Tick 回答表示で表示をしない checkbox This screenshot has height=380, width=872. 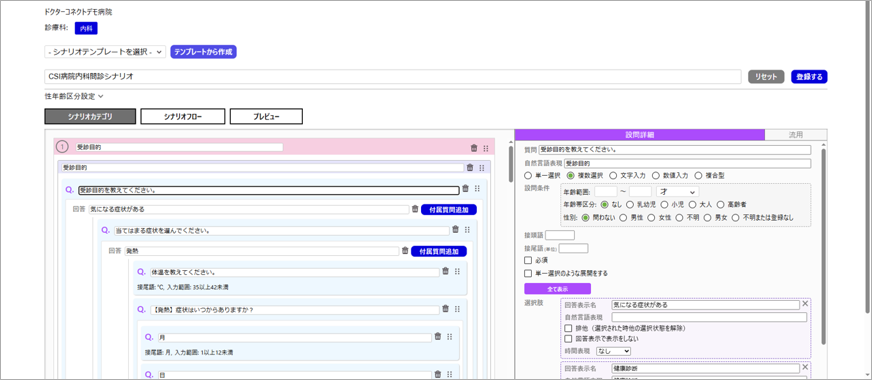click(x=568, y=338)
